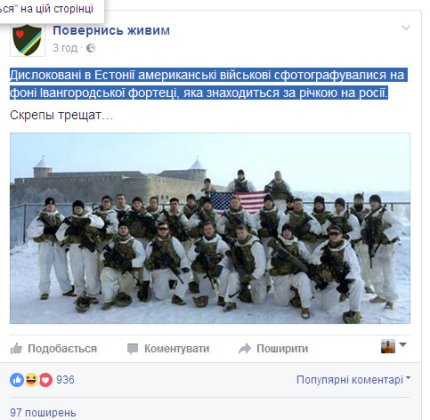430x420 pixels.
Task: Open the 3 год timestamp link
Action: click(65, 48)
